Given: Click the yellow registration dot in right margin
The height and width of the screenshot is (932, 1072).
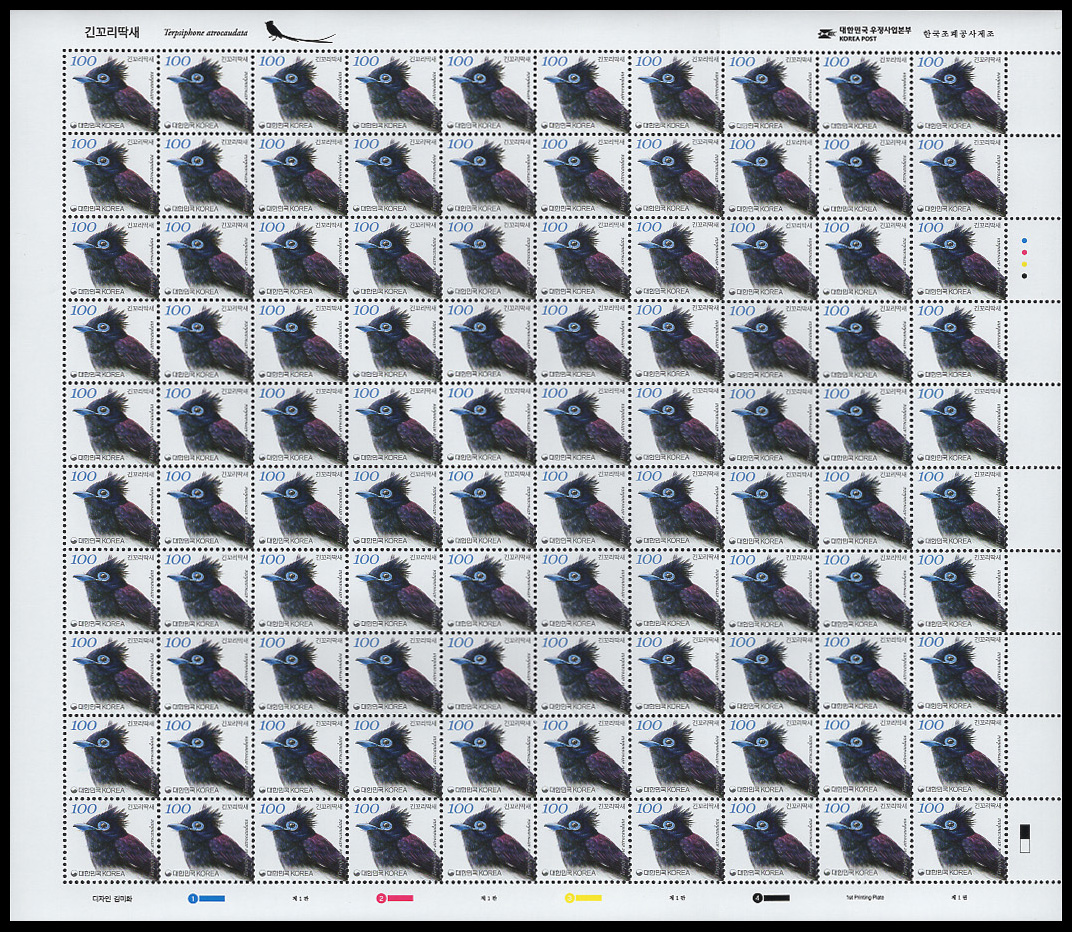Looking at the screenshot, I should (x=1025, y=264).
